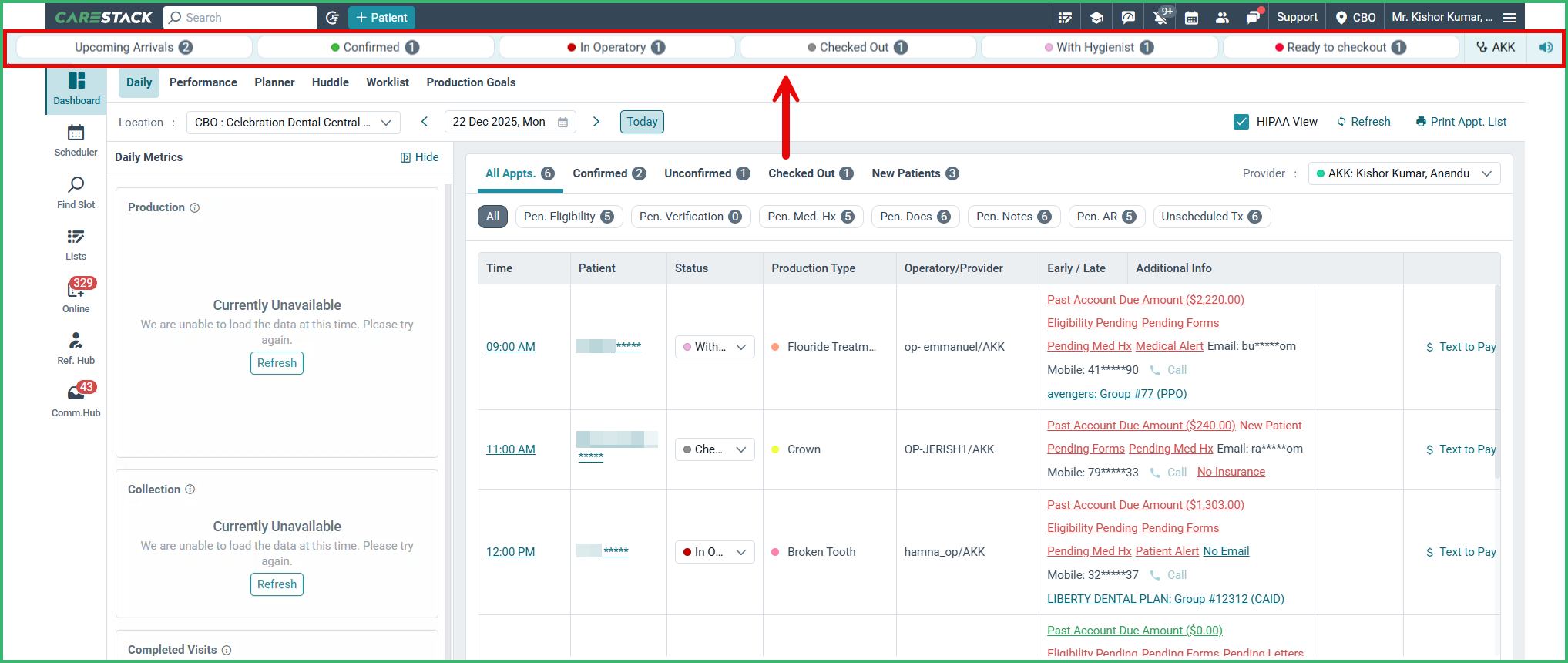Click Refresh in the Collection card
Screen dimensions: 1568x663
point(277,584)
